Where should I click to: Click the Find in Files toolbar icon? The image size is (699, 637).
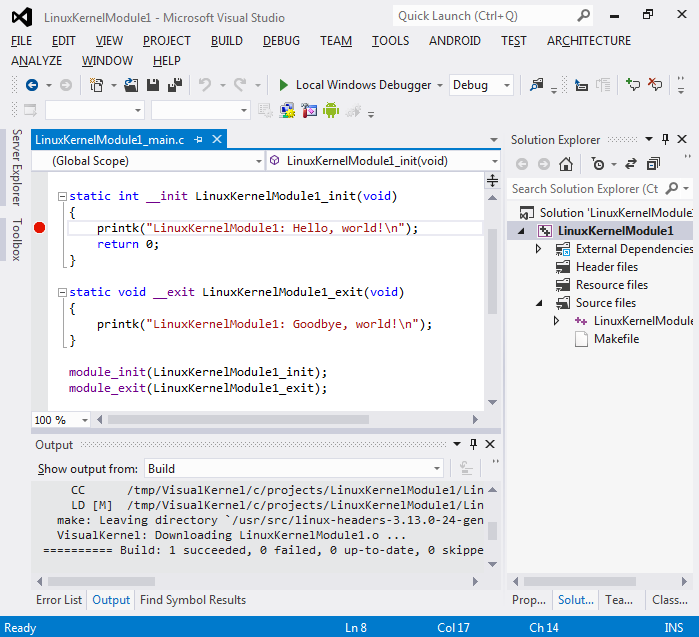(536, 85)
